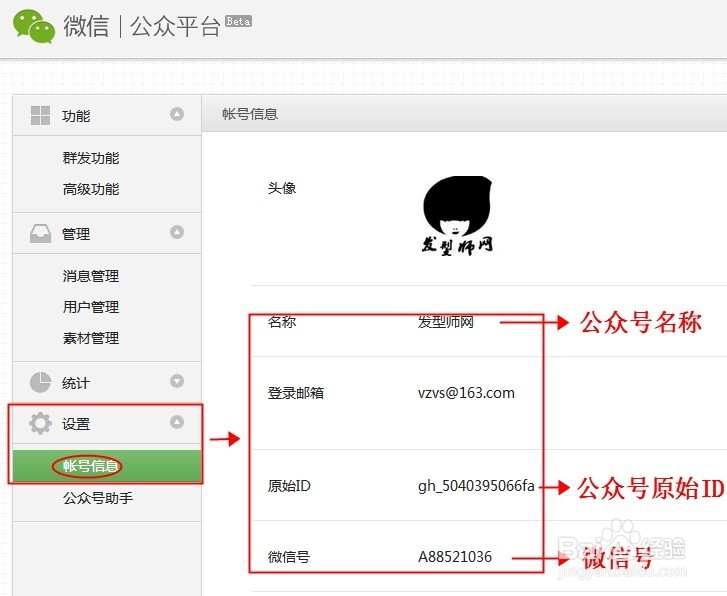
Task: Click the WeChat ID A88521036
Action: (455, 557)
